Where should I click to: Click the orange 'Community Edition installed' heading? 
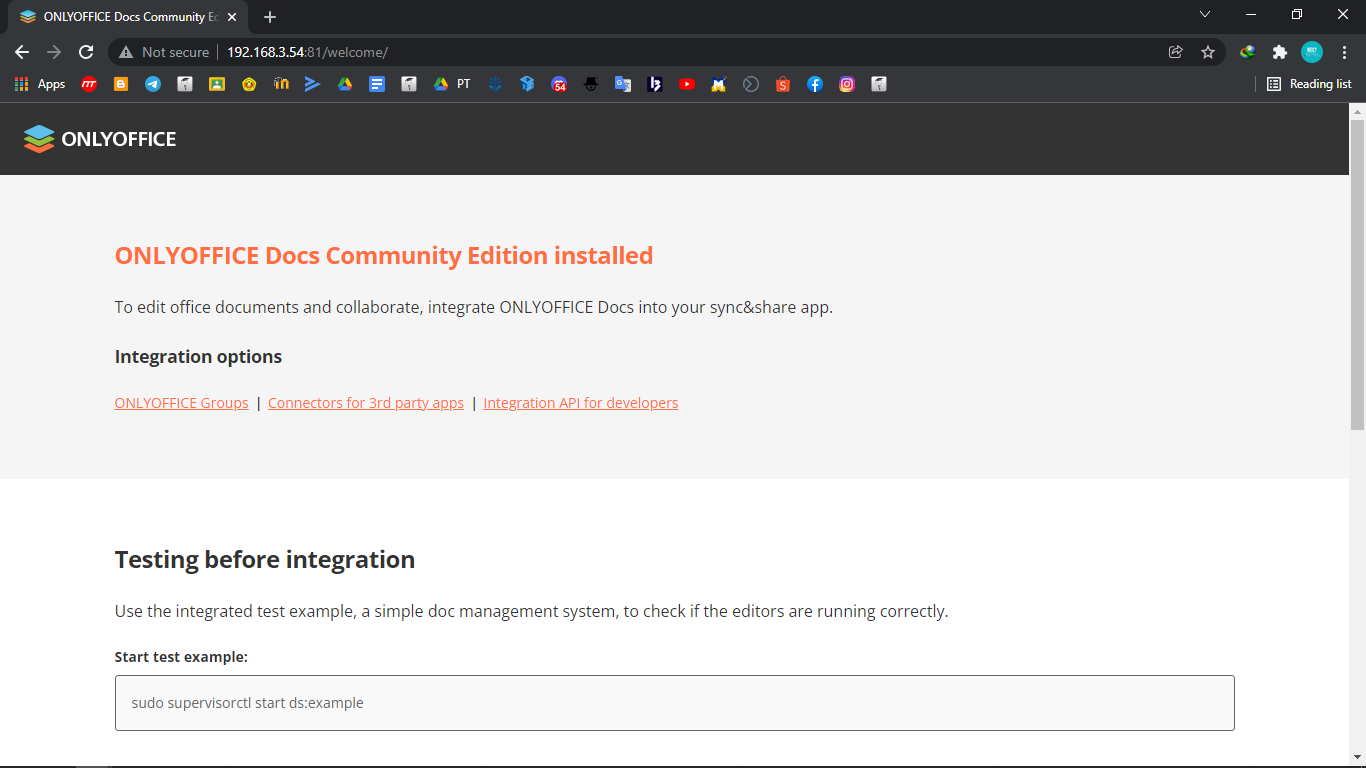(x=384, y=256)
